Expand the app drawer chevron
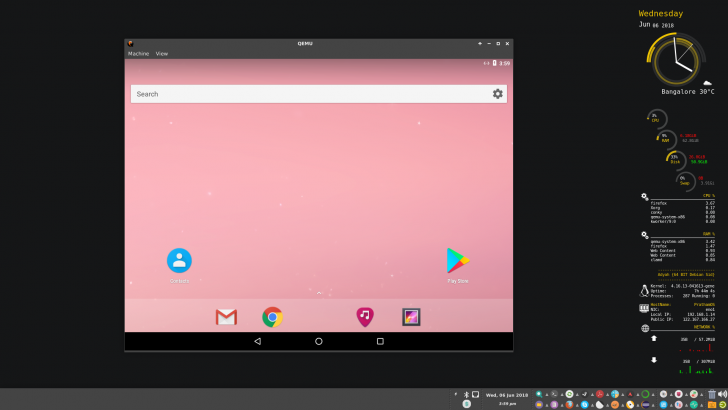This screenshot has width=728, height=410. [319, 293]
